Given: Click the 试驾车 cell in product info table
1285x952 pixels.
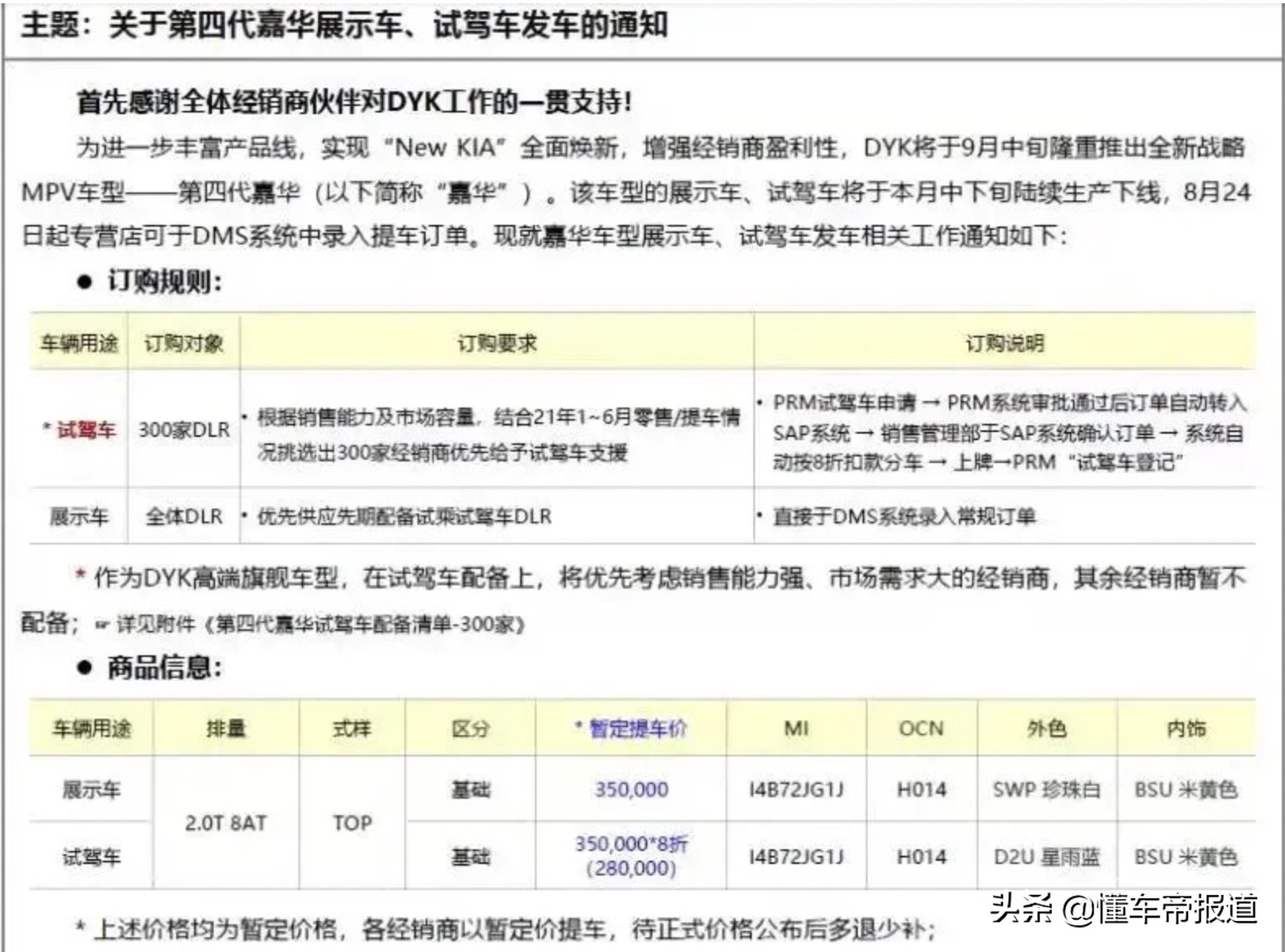Looking at the screenshot, I should coord(91,857).
